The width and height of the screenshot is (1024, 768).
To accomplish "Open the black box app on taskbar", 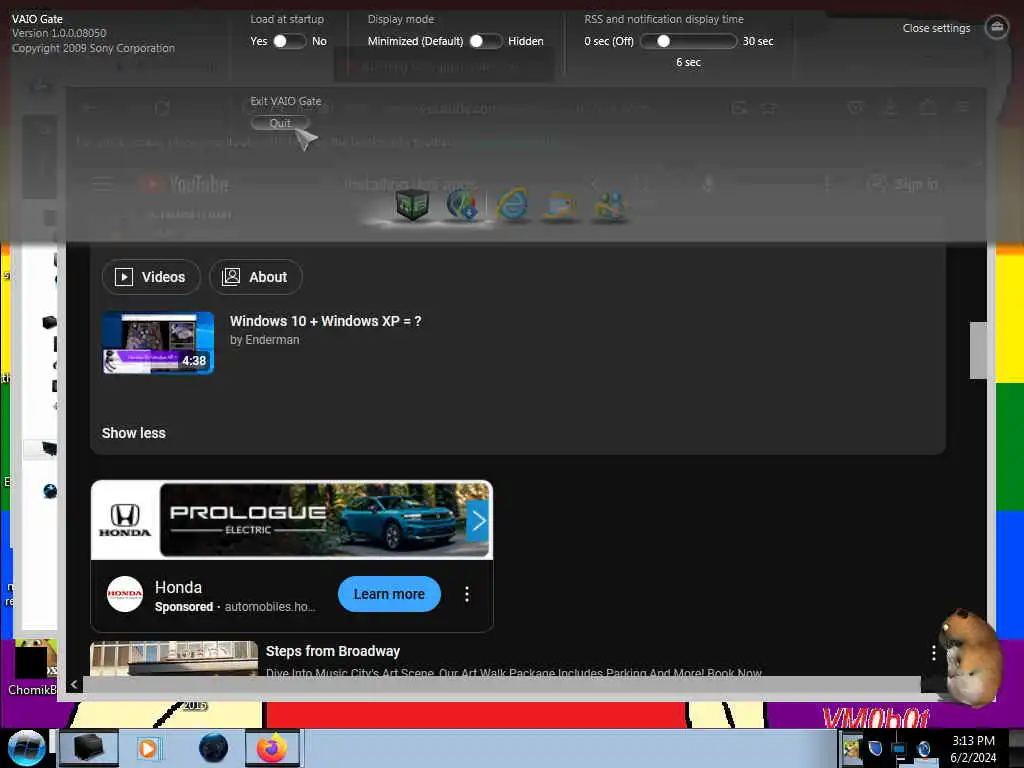I will 89,748.
